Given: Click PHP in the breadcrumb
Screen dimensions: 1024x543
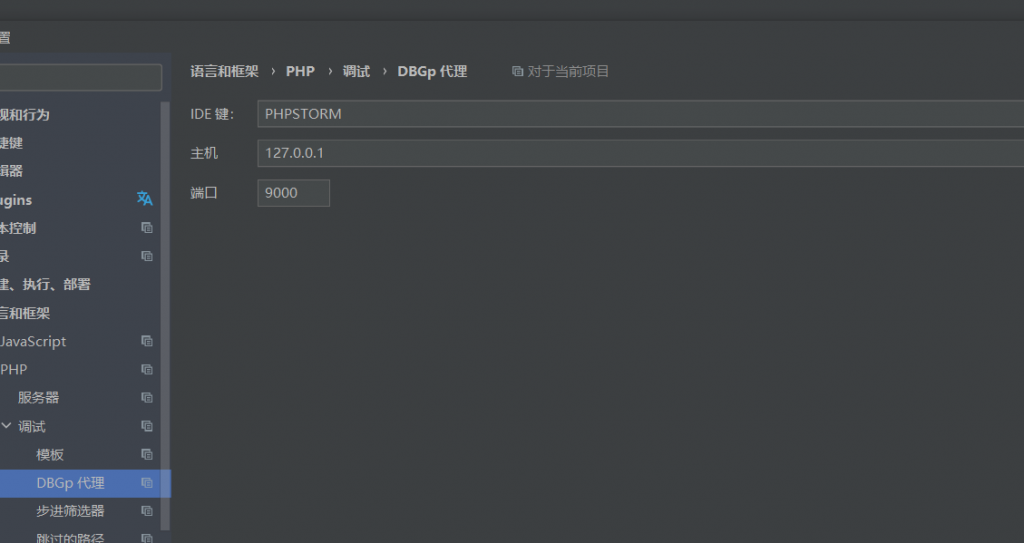Looking at the screenshot, I should pyautogui.click(x=300, y=71).
